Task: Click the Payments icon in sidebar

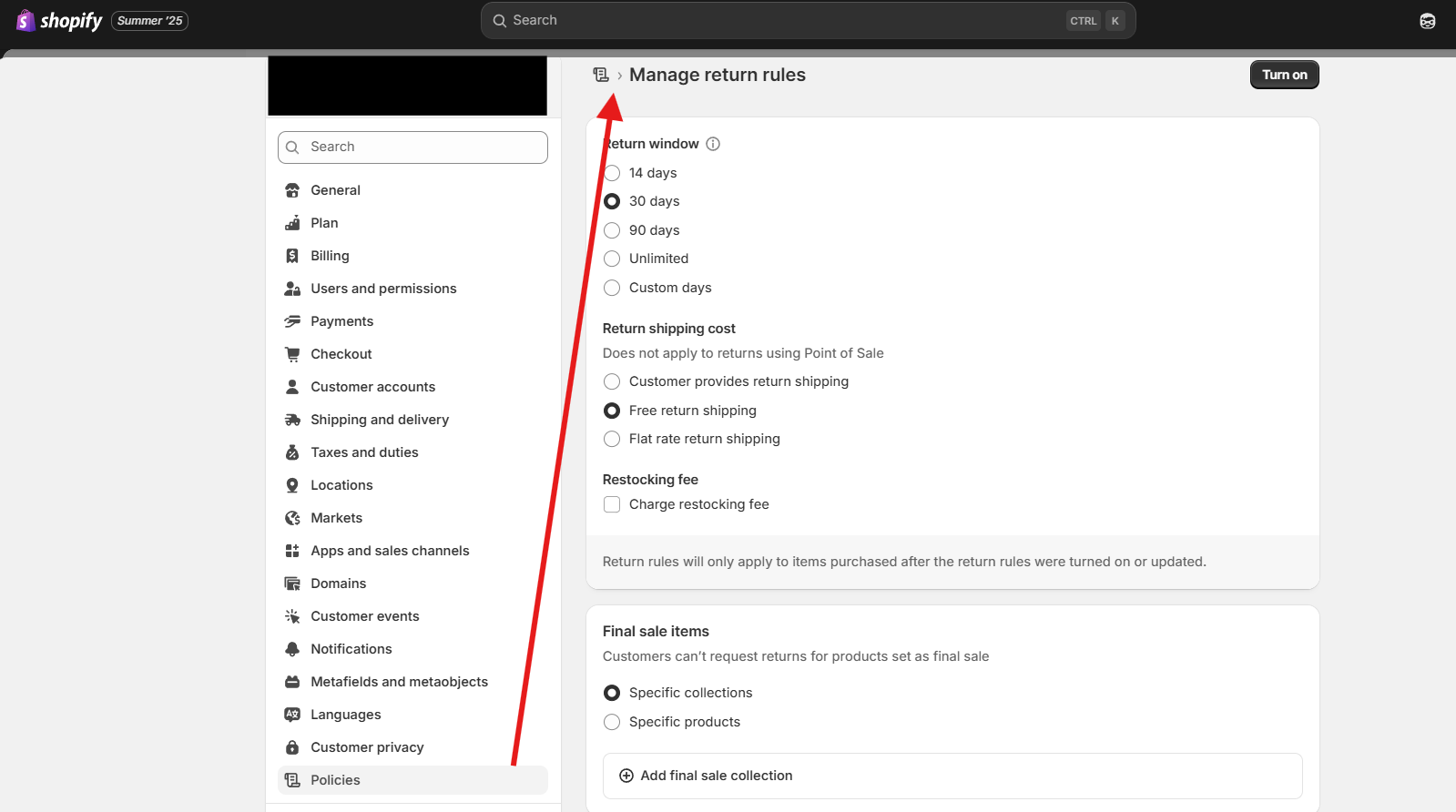Action: tap(292, 321)
